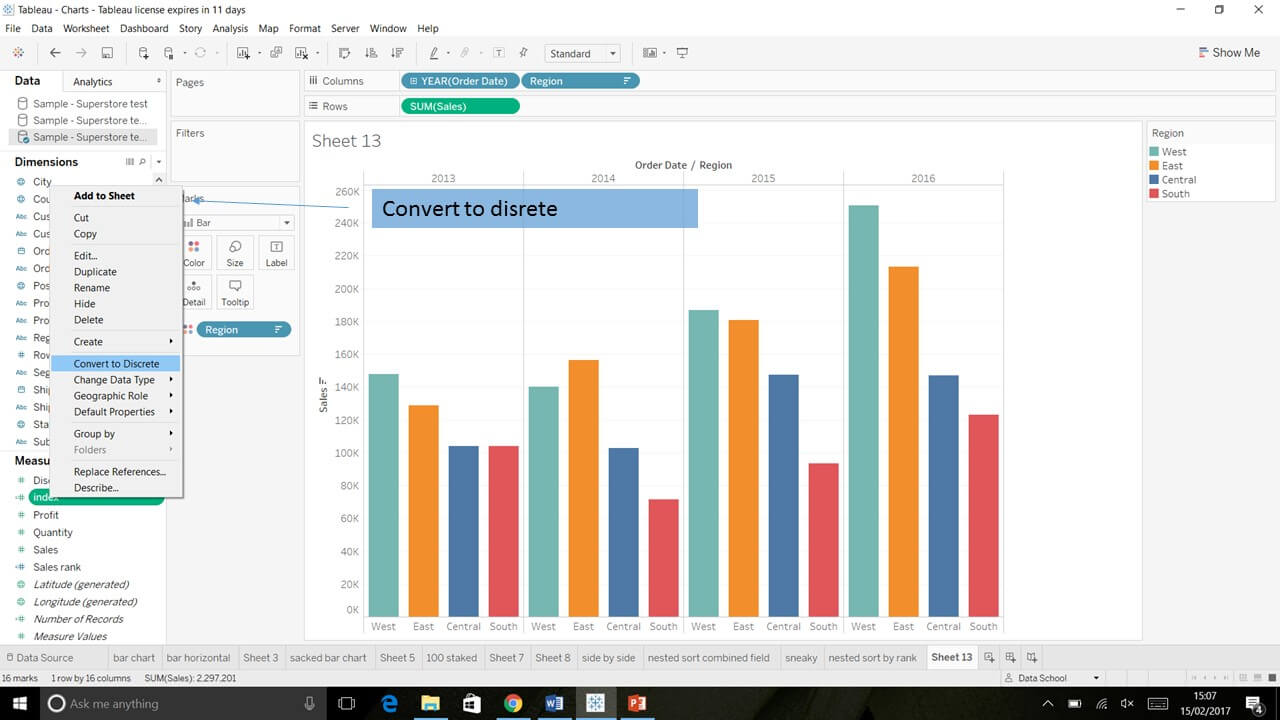Image resolution: width=1280 pixels, height=720 pixels.
Task: Click the West color swatch in legend
Action: (x=1155, y=152)
